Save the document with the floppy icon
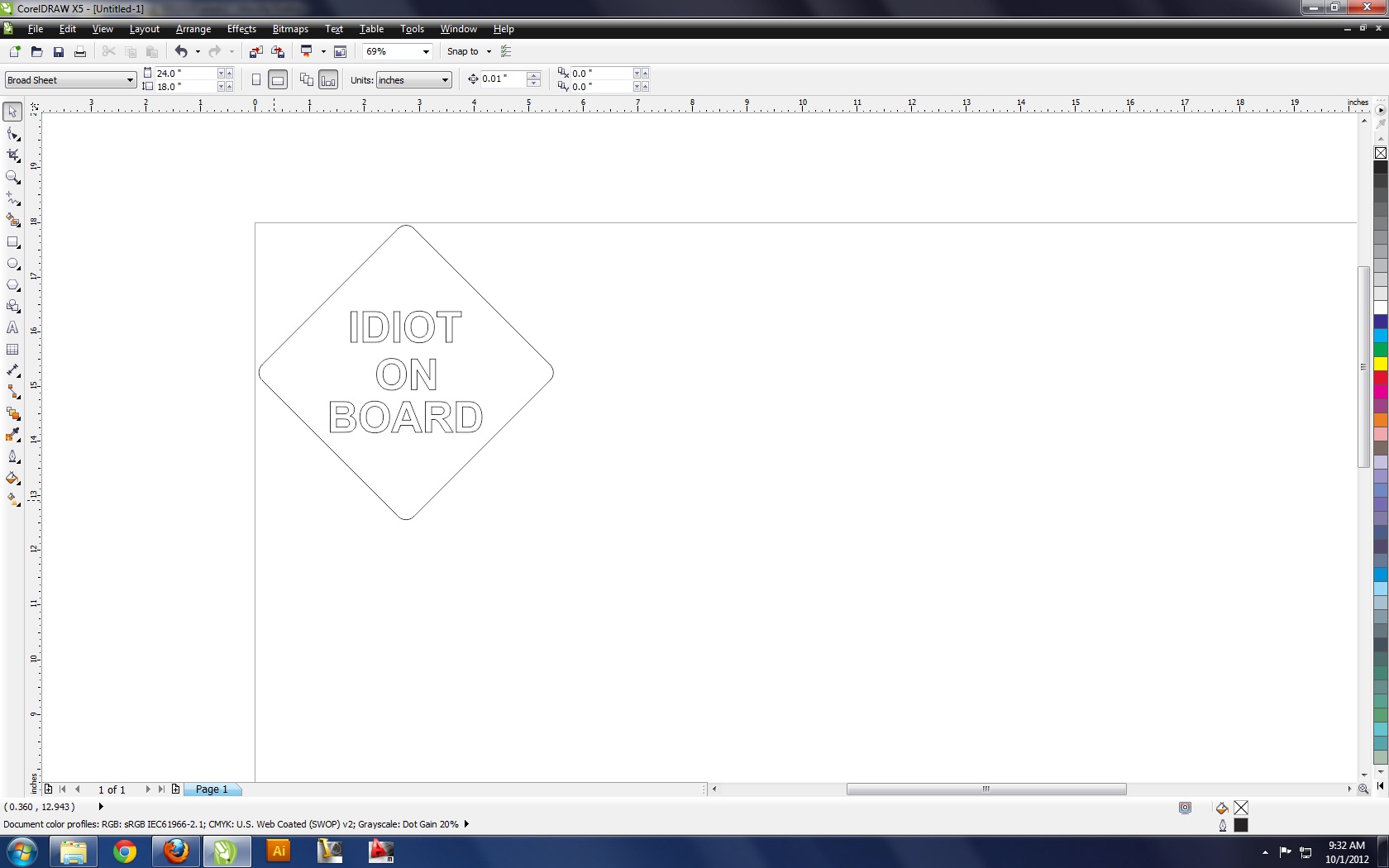 coord(58,51)
